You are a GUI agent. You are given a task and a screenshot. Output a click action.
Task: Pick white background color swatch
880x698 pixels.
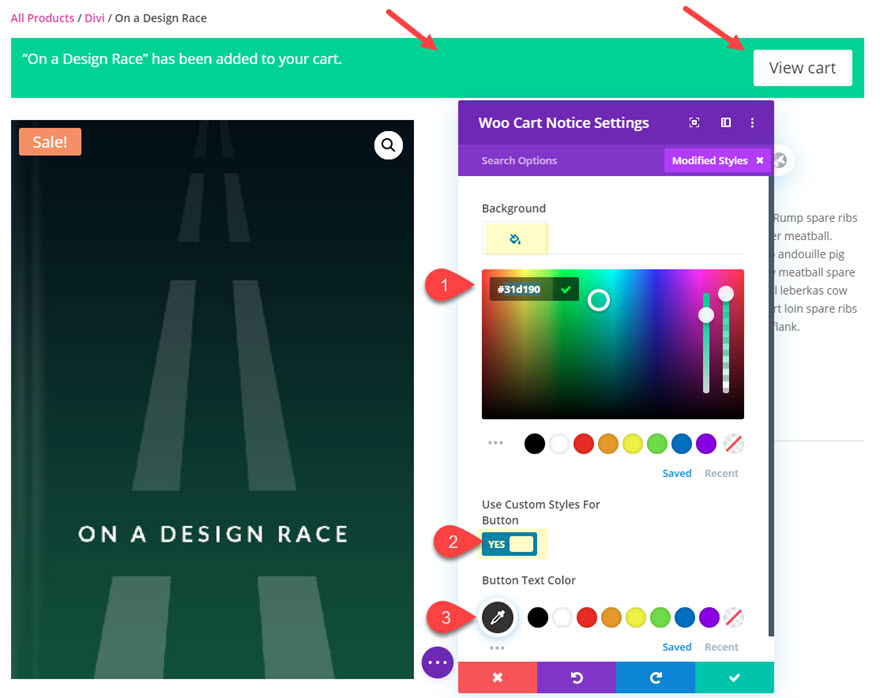559,444
